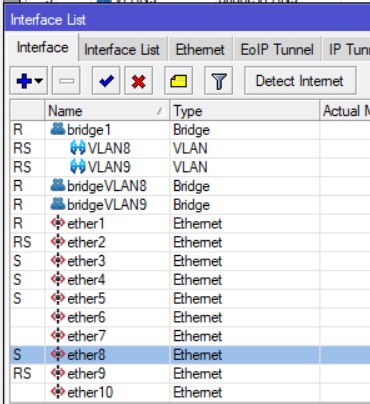The width and height of the screenshot is (370, 404).
Task: Select the ether1 name text
Action: [x=86, y=223]
